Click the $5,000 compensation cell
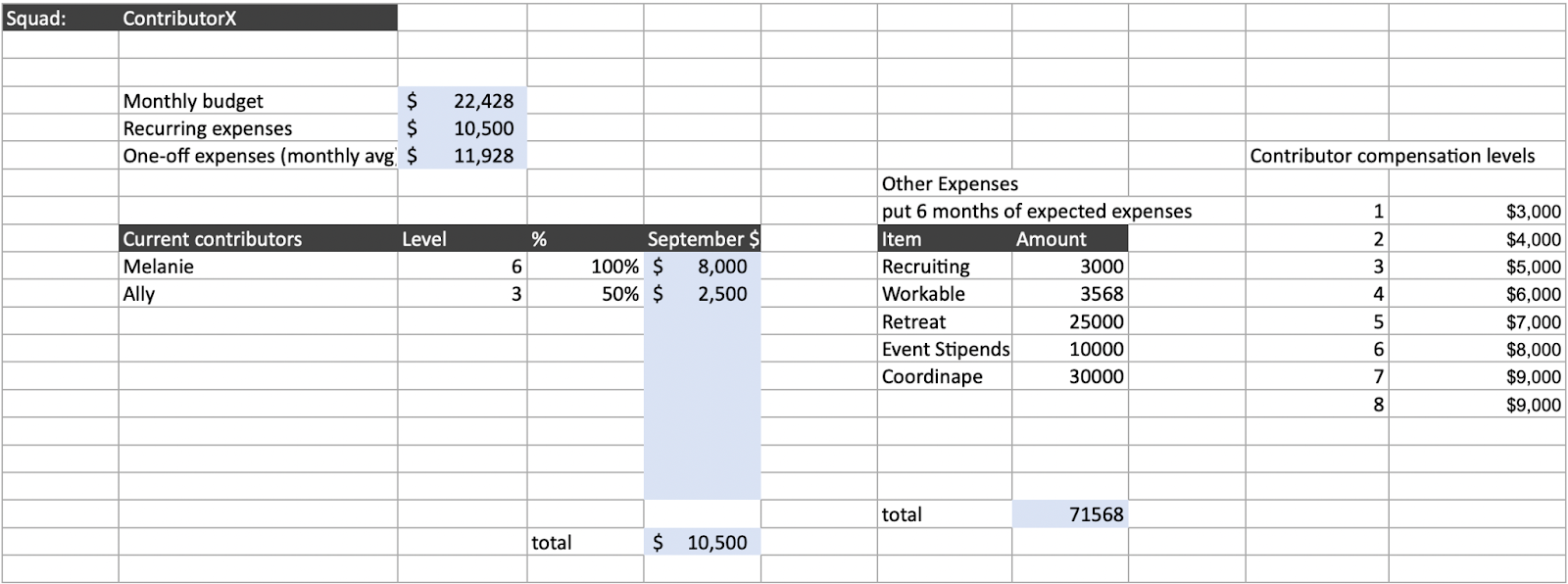This screenshot has height=584, width=1568. coord(1477,267)
